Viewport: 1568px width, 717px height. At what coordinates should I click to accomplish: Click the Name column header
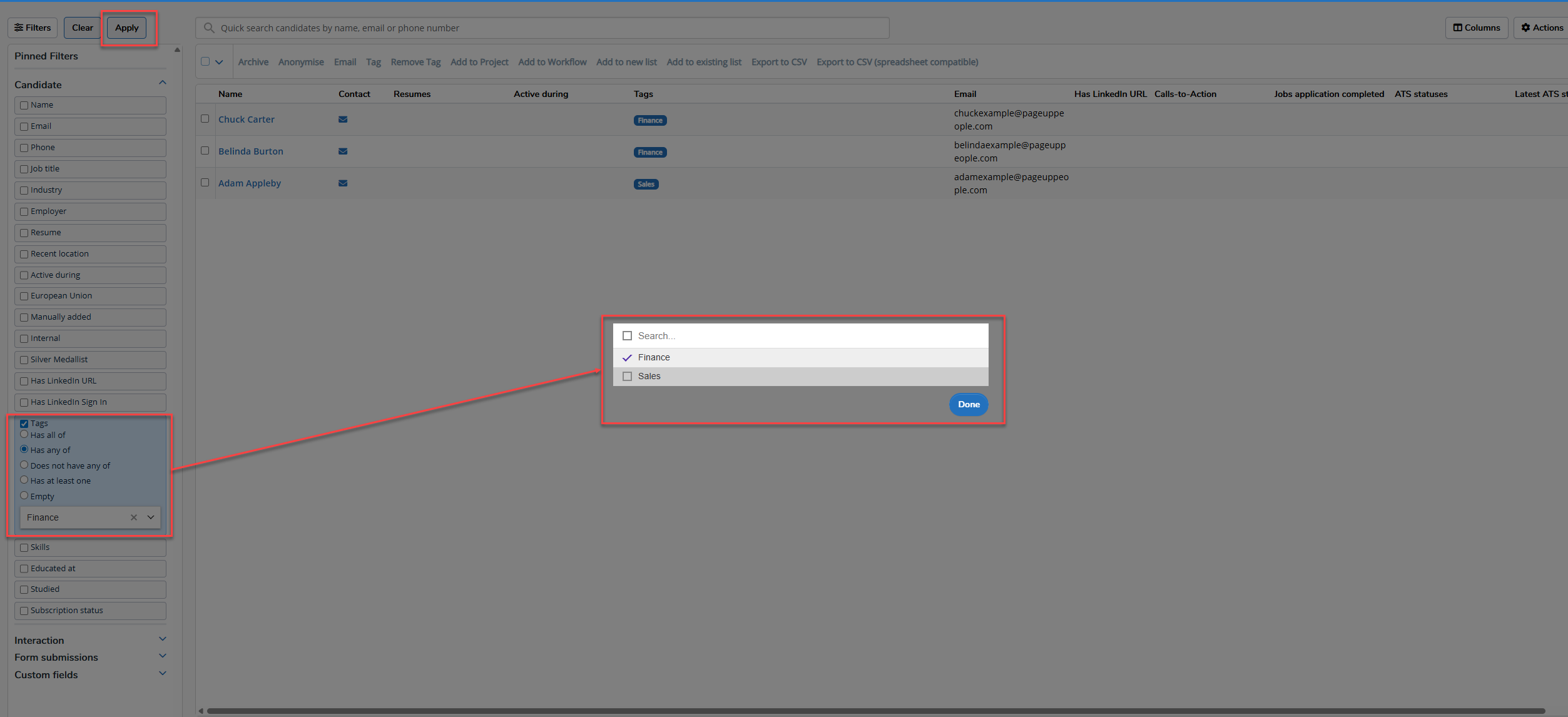(x=230, y=94)
